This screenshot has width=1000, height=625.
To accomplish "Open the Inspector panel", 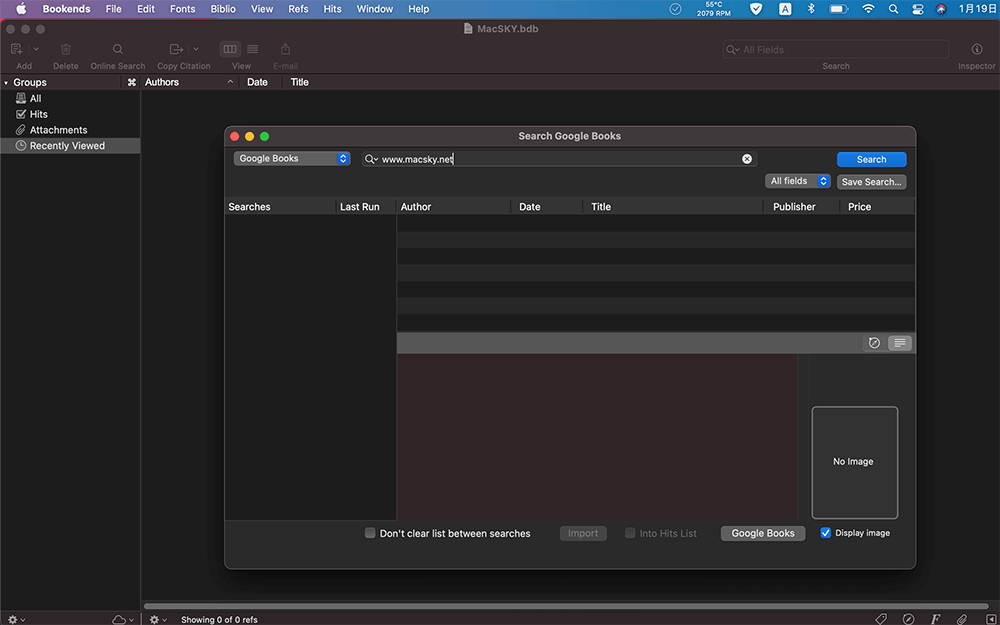I will click(x=976, y=49).
